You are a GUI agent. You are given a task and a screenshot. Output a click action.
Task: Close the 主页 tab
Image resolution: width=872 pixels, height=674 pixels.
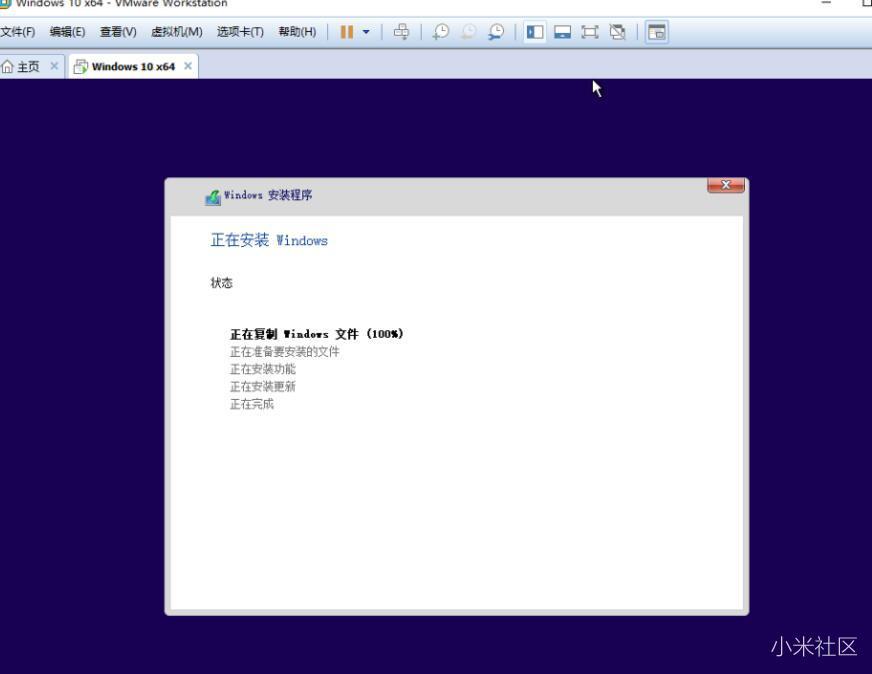pos(54,66)
